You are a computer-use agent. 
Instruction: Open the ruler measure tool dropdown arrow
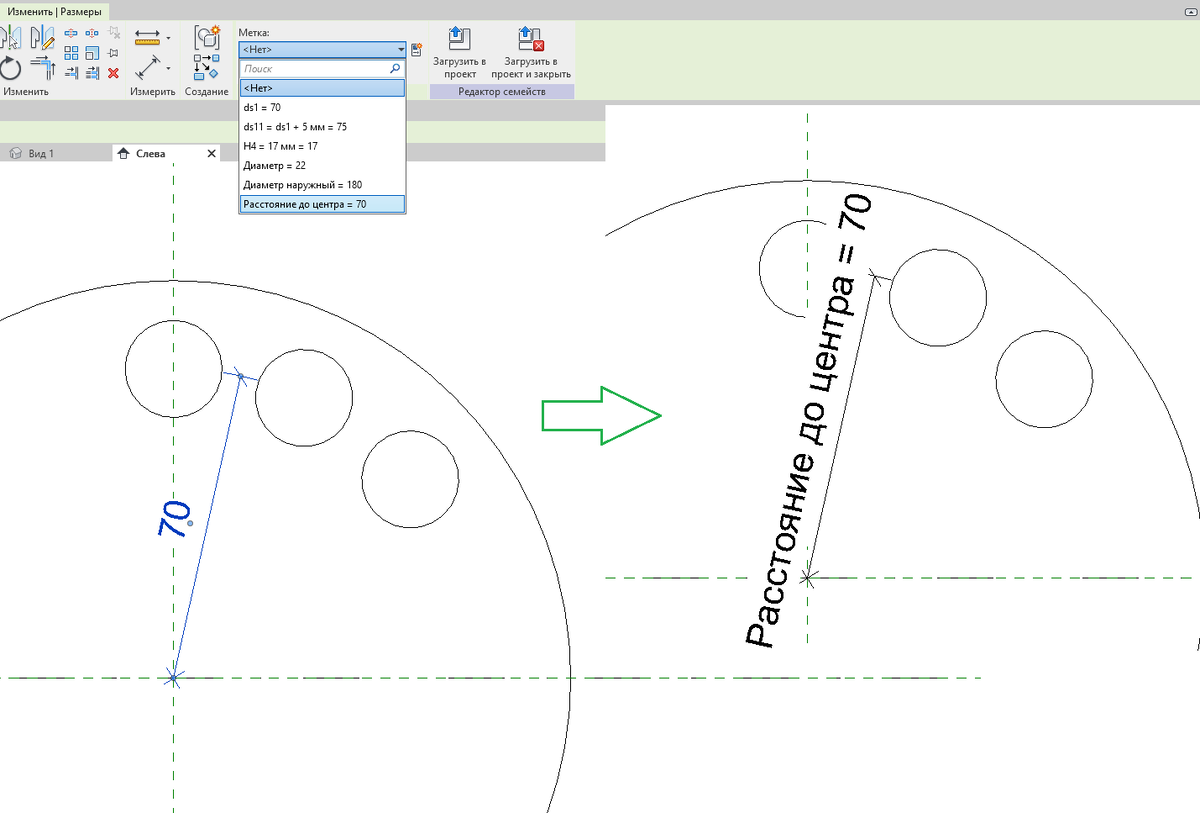coord(168,38)
